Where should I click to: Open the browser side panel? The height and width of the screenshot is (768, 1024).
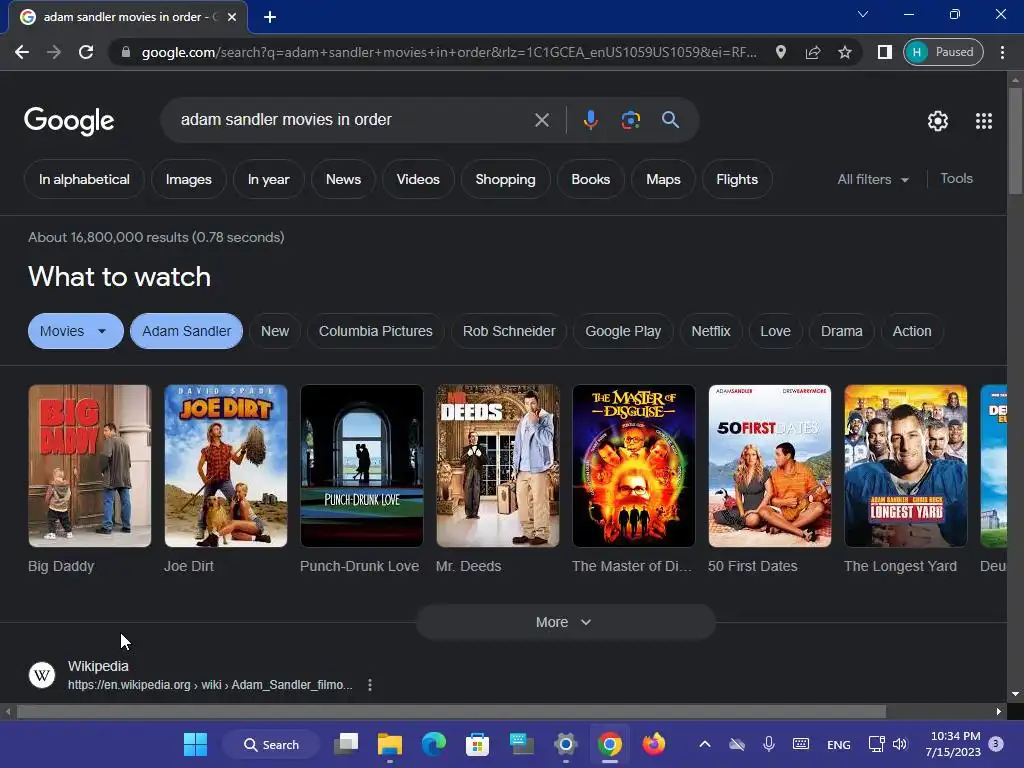point(884,52)
